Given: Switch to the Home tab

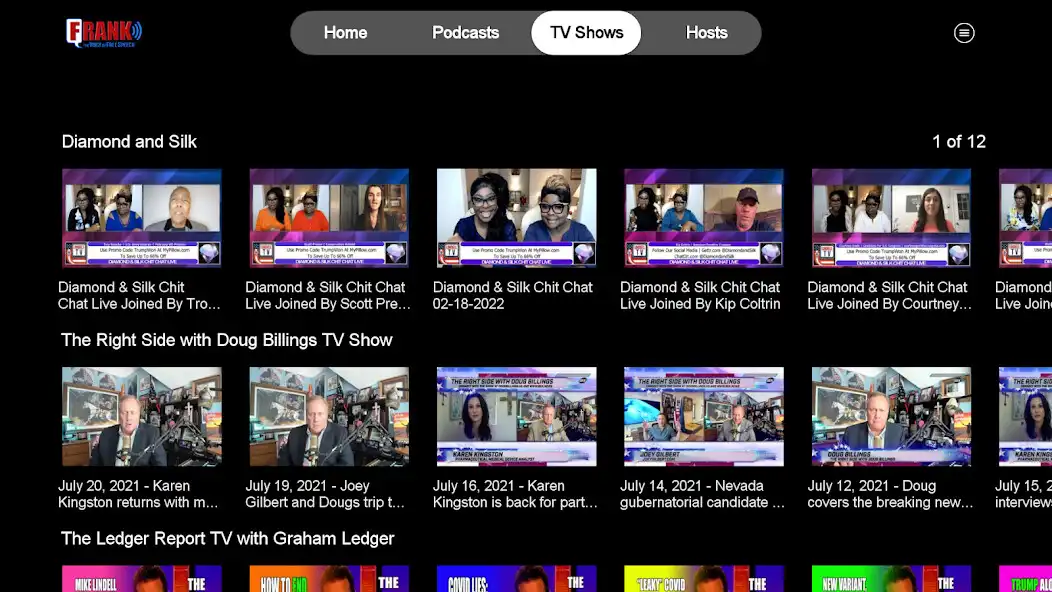Looking at the screenshot, I should [345, 33].
